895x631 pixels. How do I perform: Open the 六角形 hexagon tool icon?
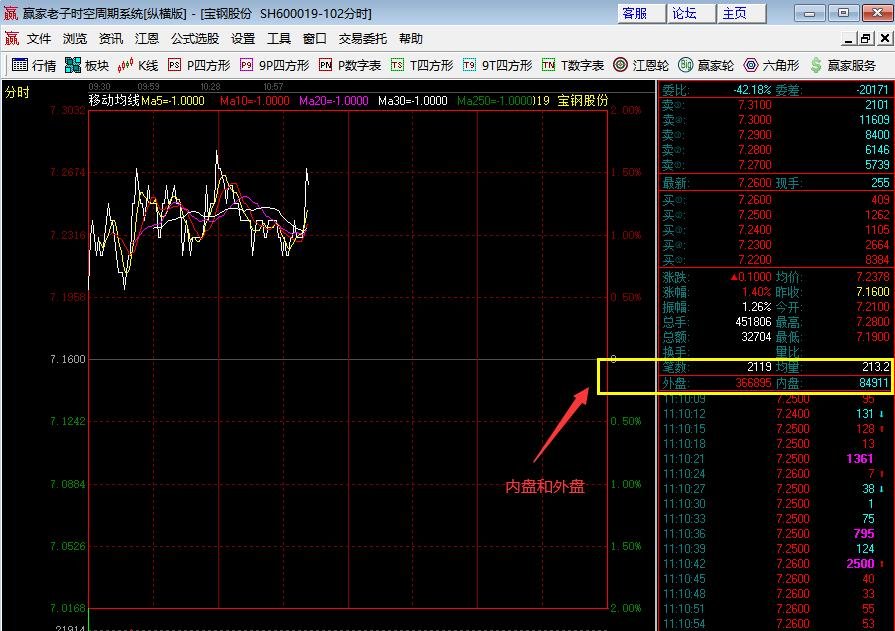click(751, 65)
